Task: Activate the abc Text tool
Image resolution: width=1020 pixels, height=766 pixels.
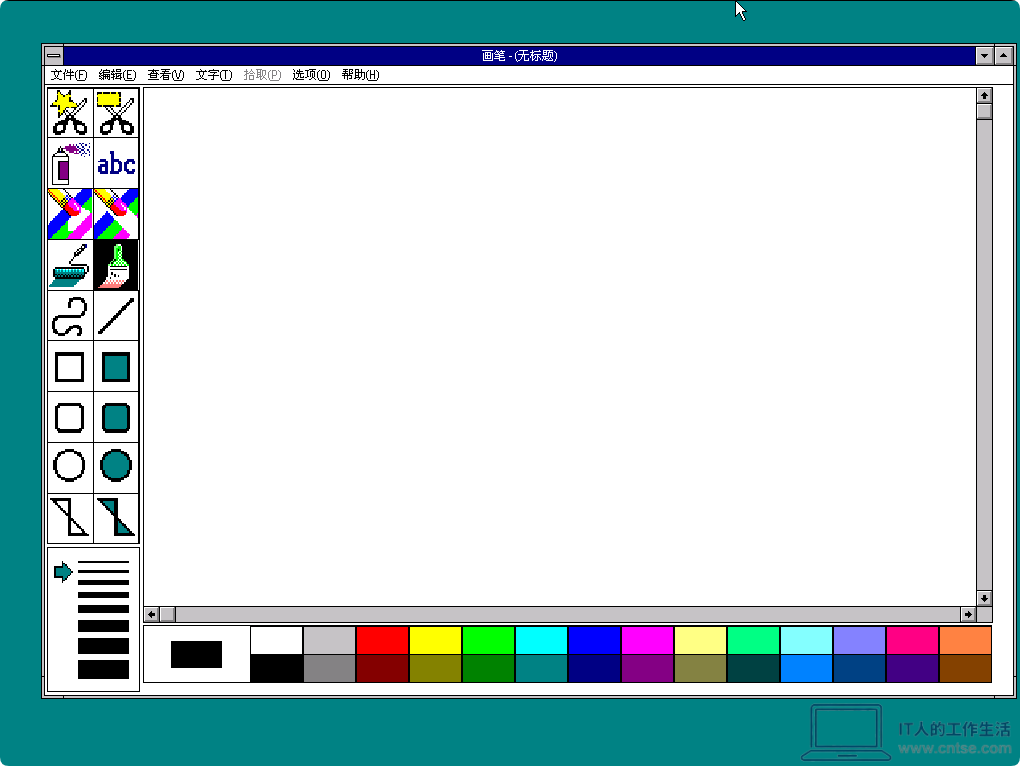Action: [x=116, y=163]
